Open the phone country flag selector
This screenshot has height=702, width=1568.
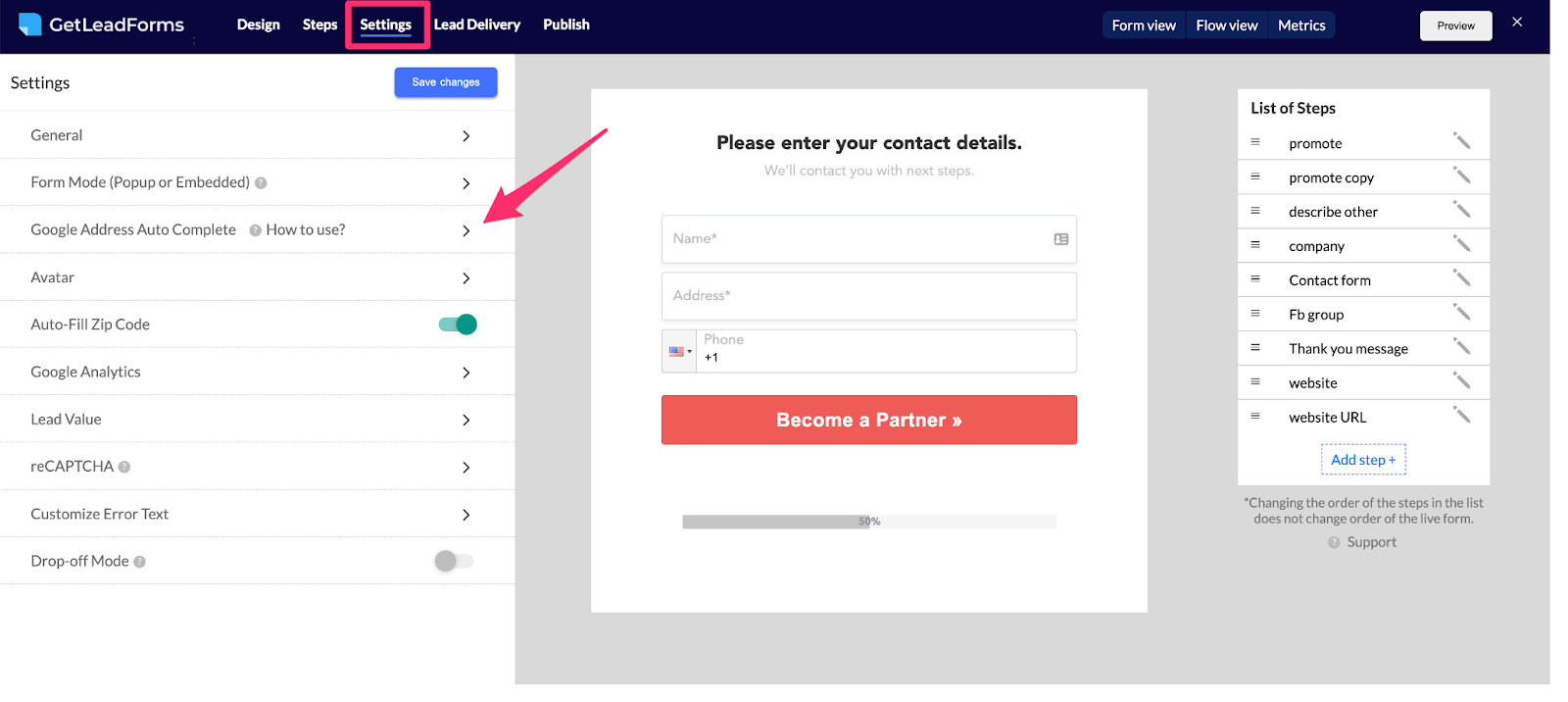pos(679,350)
